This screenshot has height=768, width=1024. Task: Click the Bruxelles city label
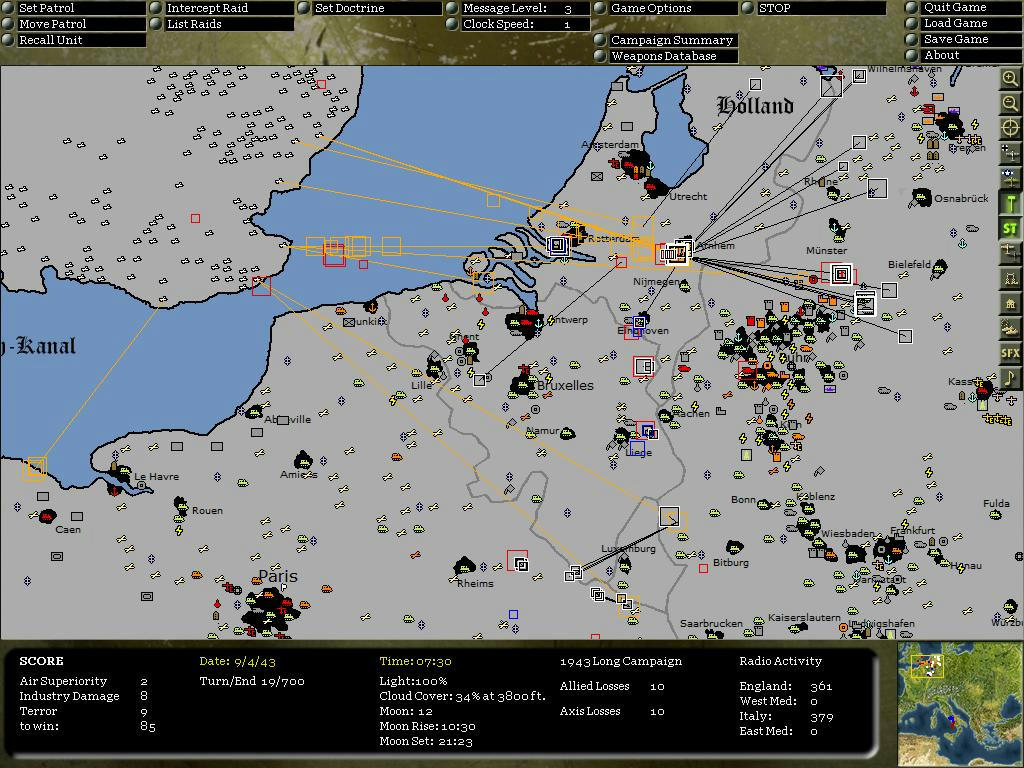tap(566, 385)
